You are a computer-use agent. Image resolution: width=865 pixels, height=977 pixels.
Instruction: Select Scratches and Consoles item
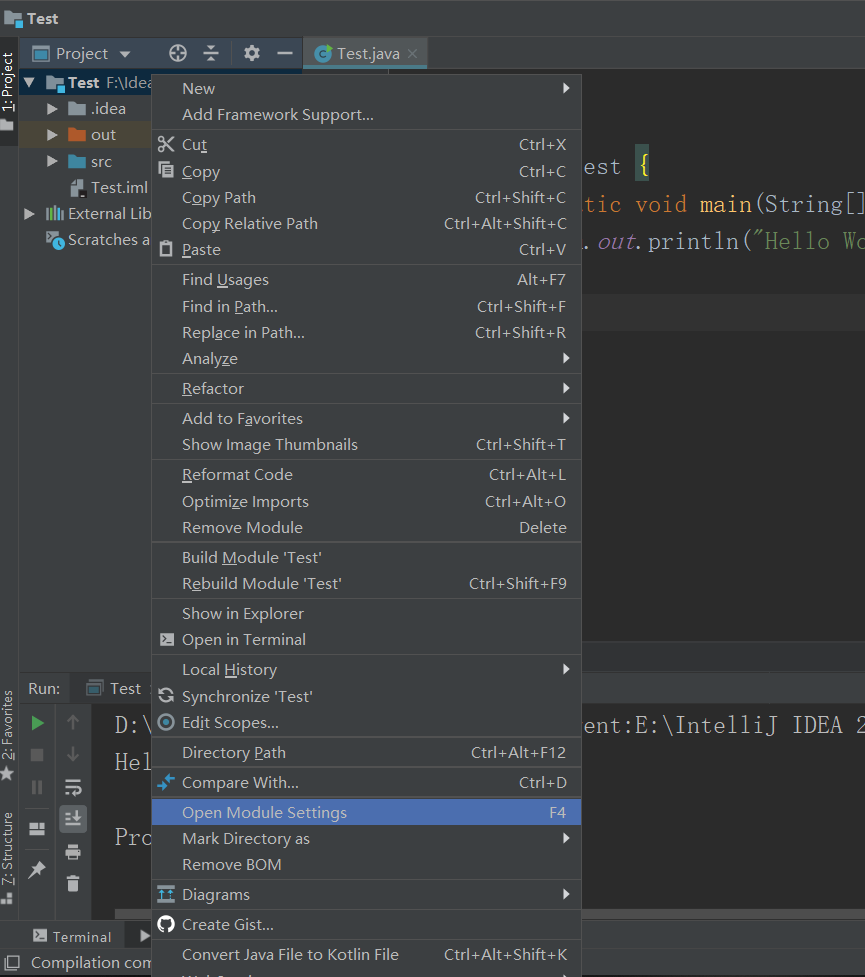pos(98,240)
